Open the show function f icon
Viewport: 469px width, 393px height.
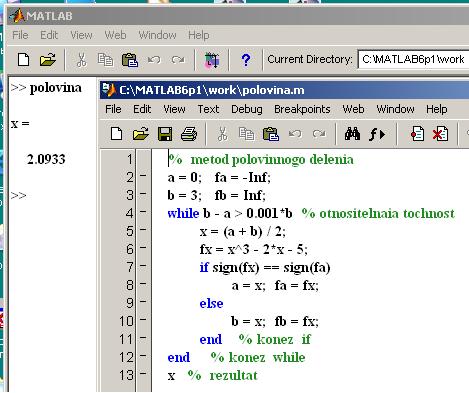click(377, 134)
